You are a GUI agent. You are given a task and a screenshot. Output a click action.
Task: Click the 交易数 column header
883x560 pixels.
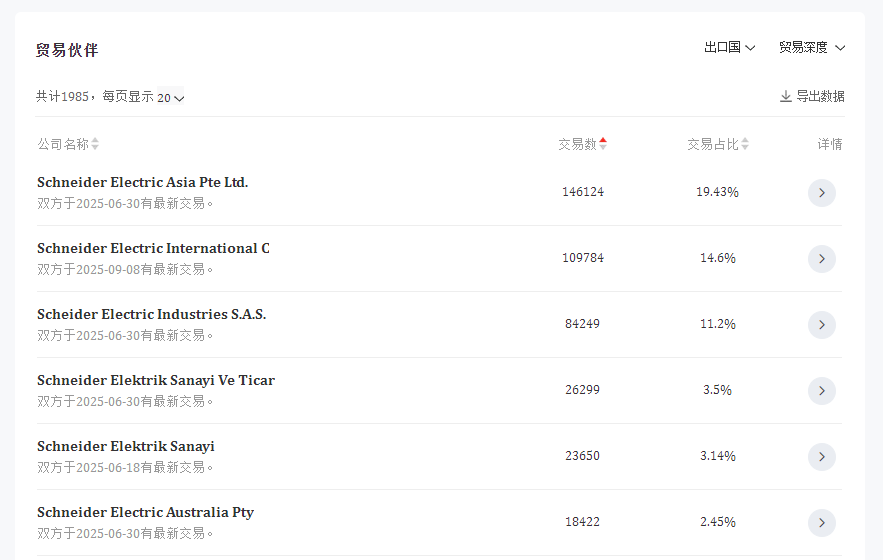pyautogui.click(x=577, y=144)
